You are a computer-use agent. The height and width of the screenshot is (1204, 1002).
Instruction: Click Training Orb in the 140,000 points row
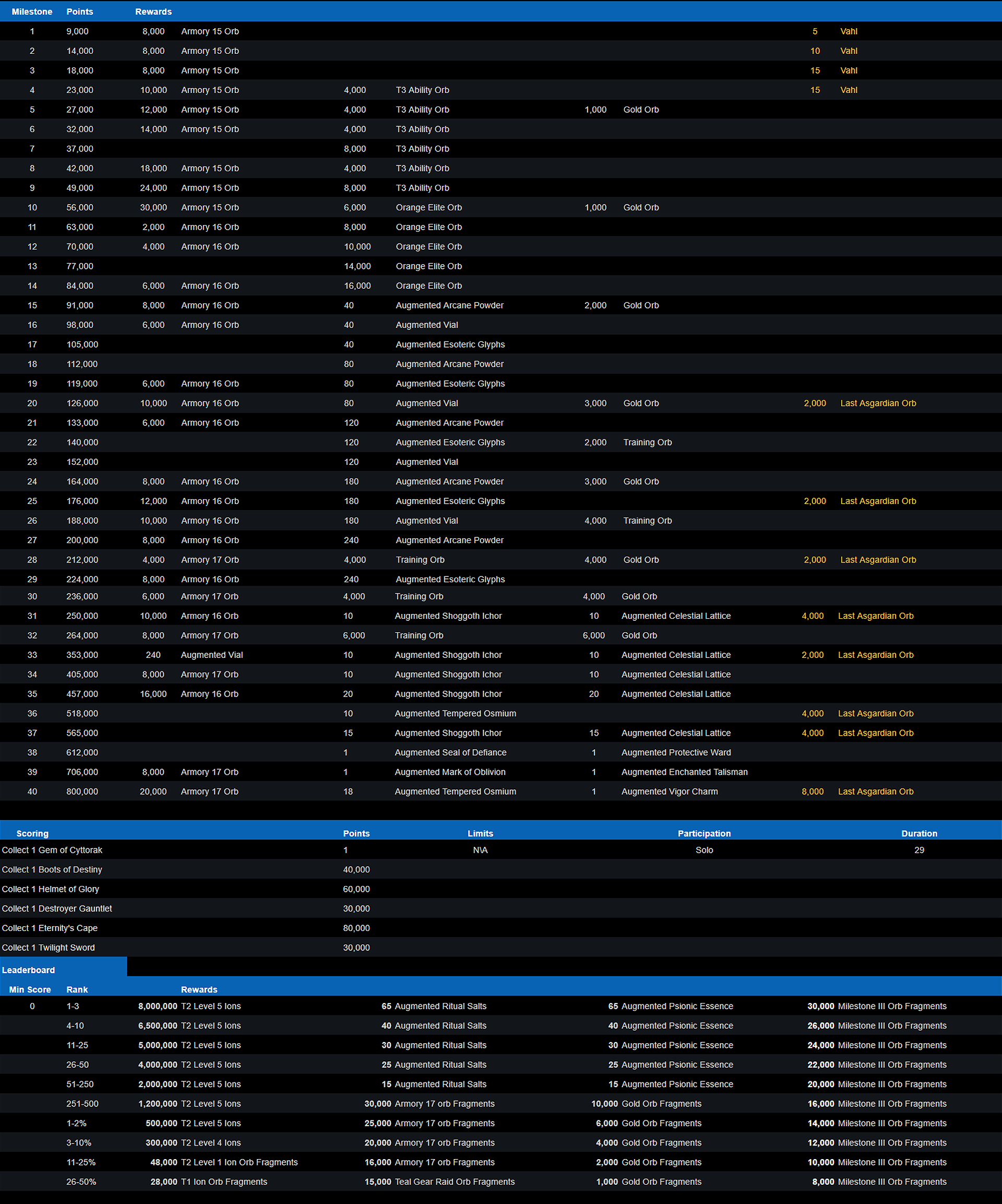pyautogui.click(x=647, y=442)
